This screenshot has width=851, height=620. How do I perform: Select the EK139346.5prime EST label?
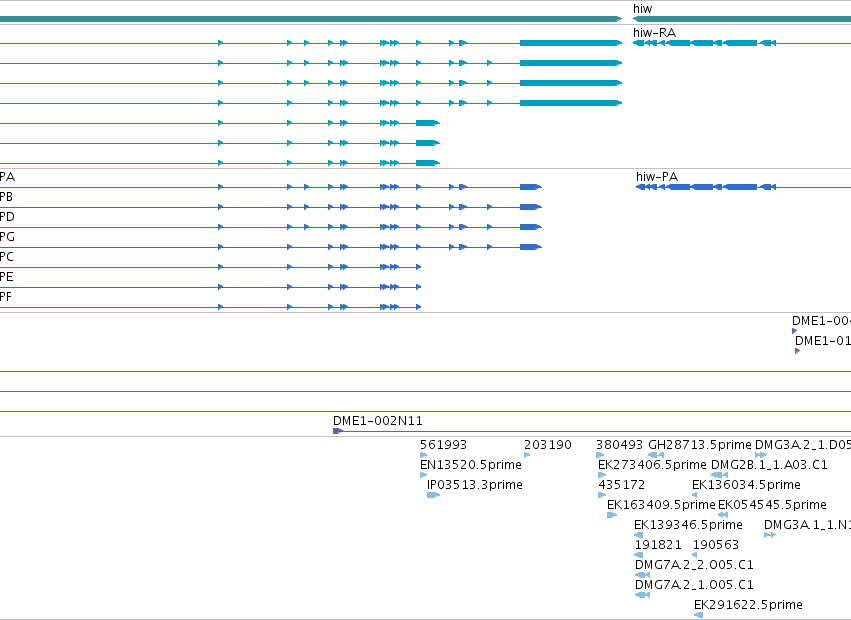[x=688, y=524]
